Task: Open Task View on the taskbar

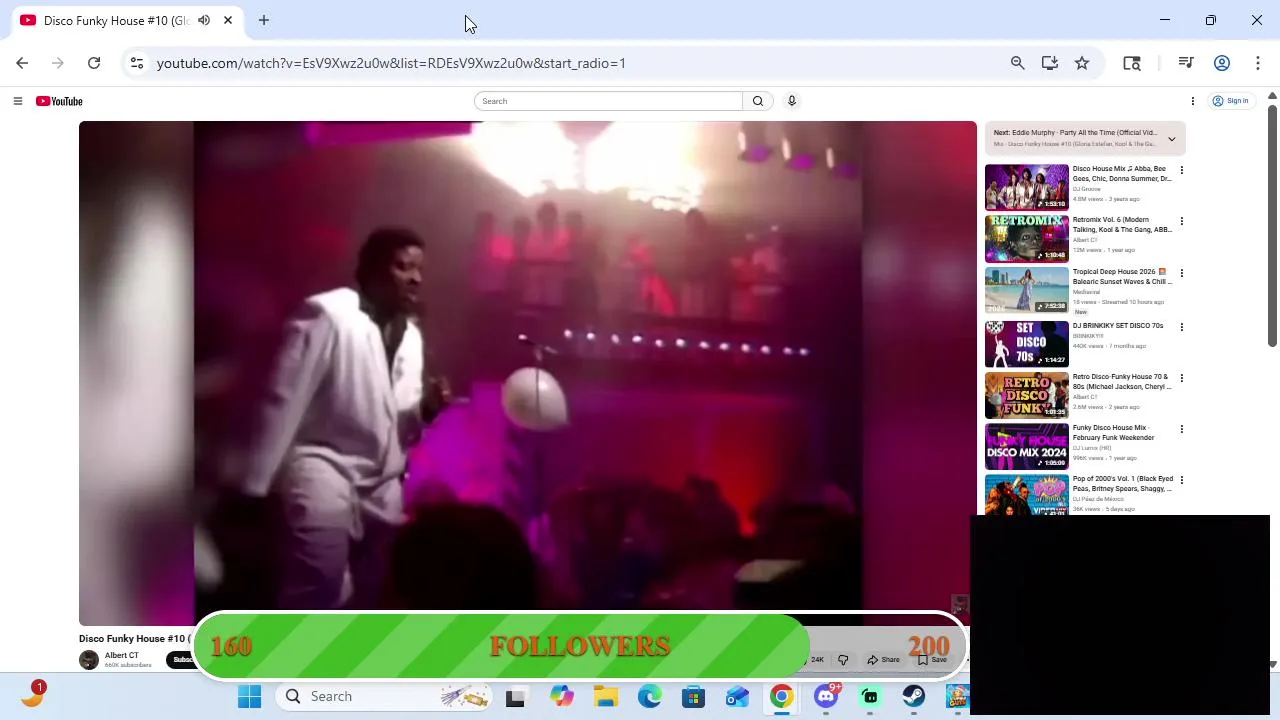Action: [516, 697]
